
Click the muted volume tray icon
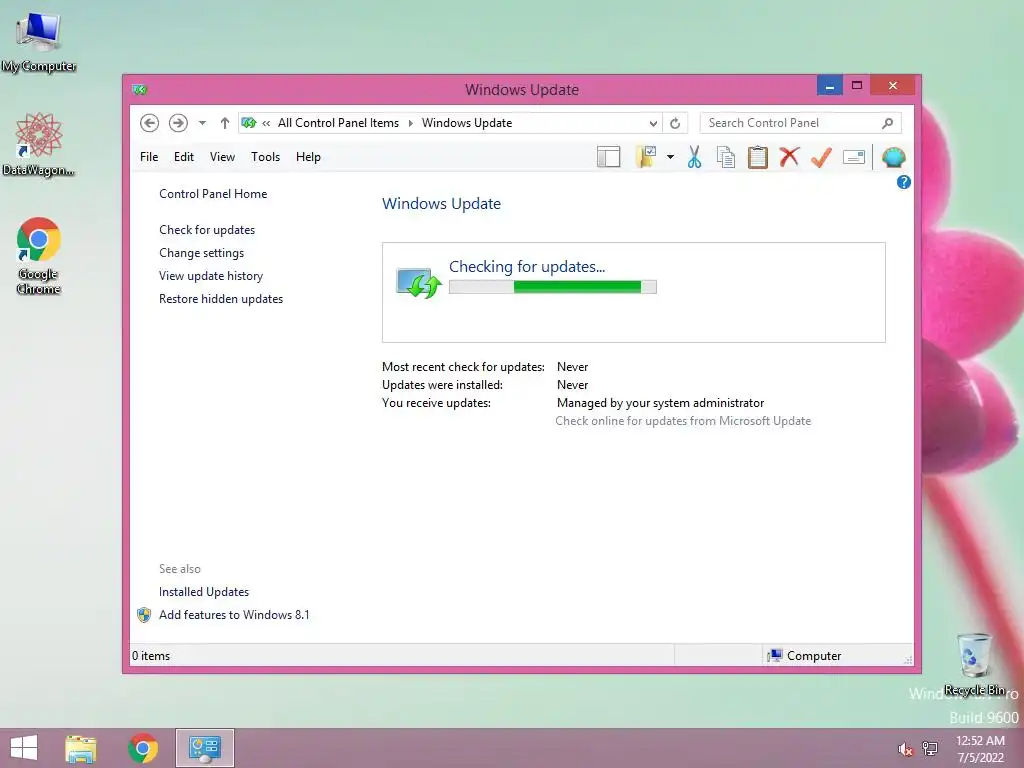point(905,749)
